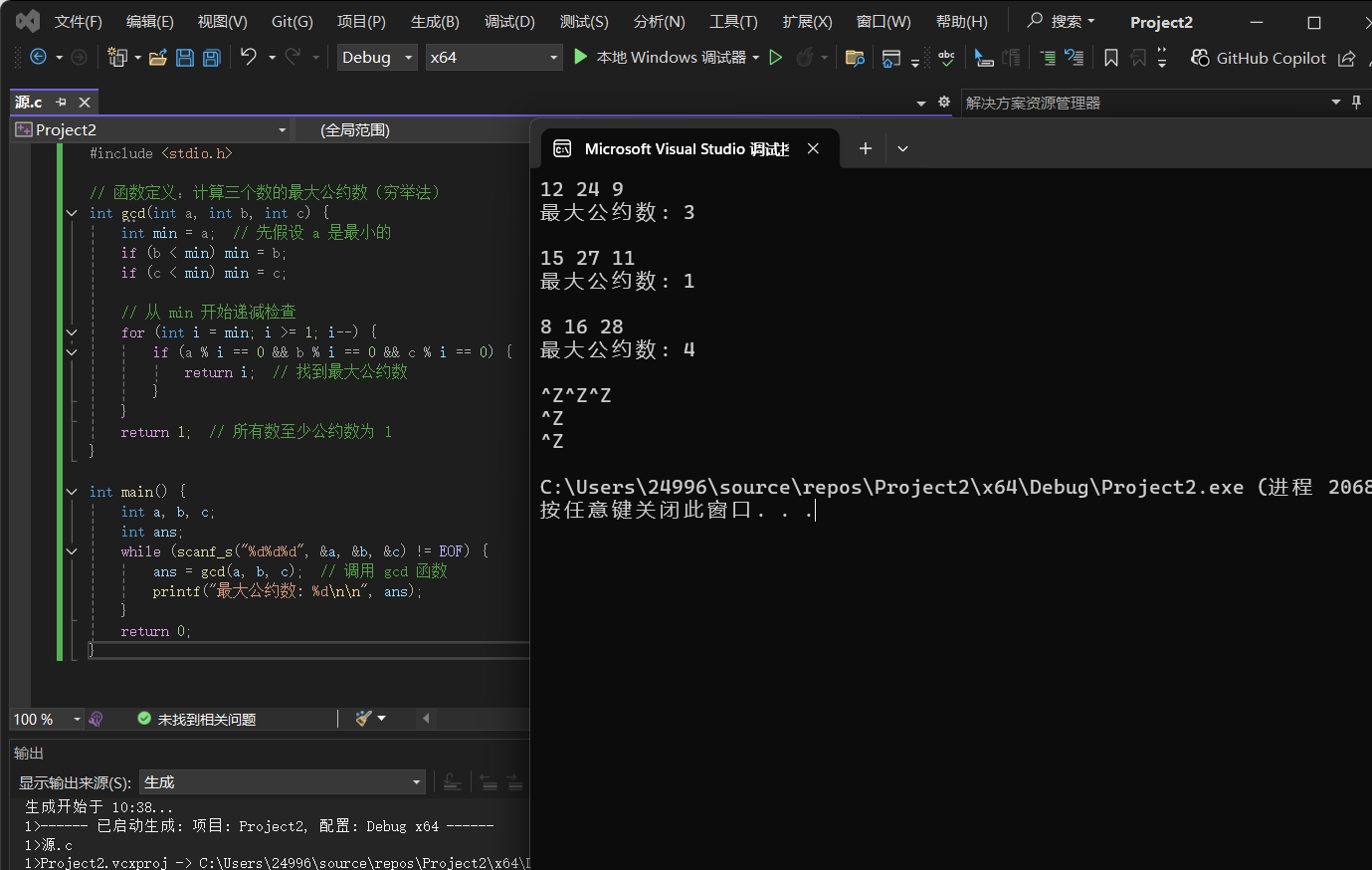Click the IntelliCode icon beside zoom level
The width and height of the screenshot is (1372, 870).
point(97,719)
